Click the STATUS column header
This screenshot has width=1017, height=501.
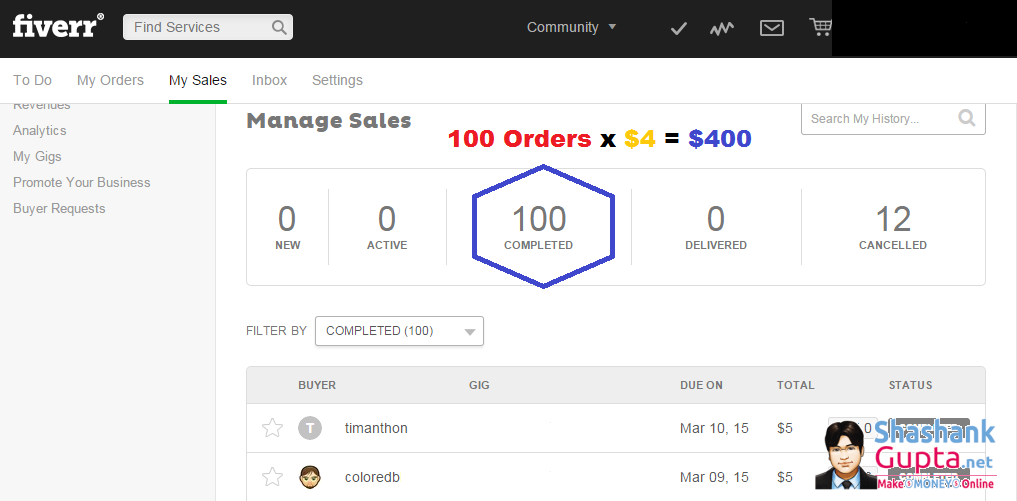click(x=911, y=385)
